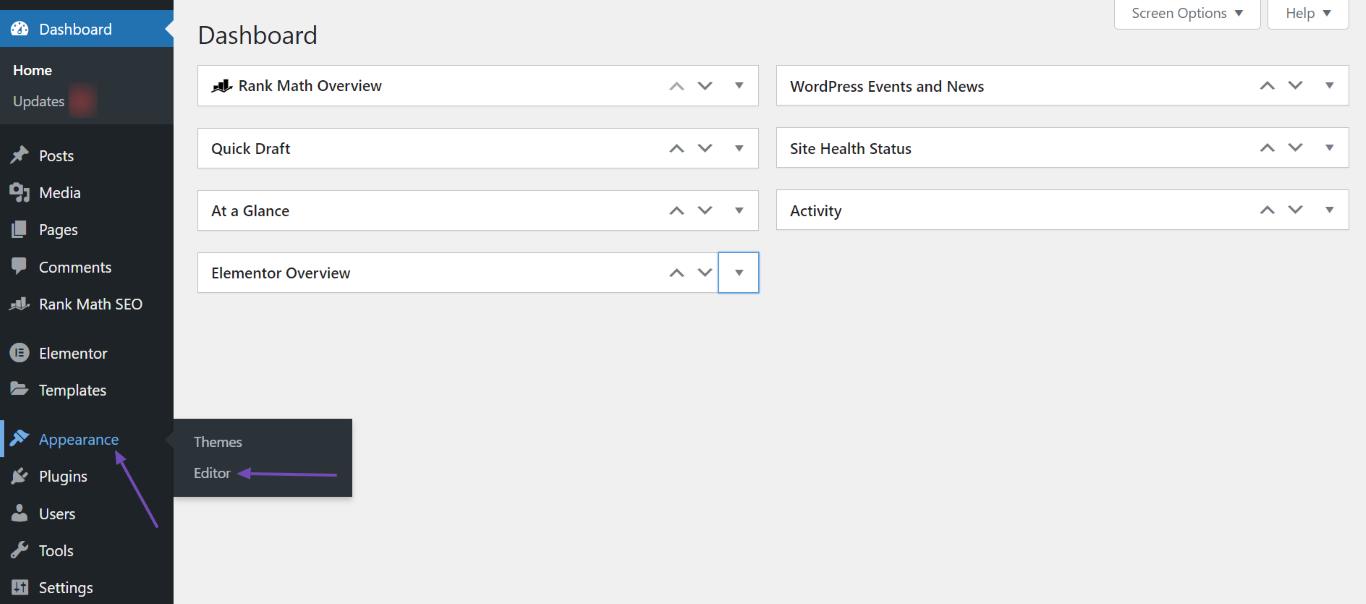Open the Users menu label
Image resolution: width=1366 pixels, height=604 pixels.
[57, 514]
